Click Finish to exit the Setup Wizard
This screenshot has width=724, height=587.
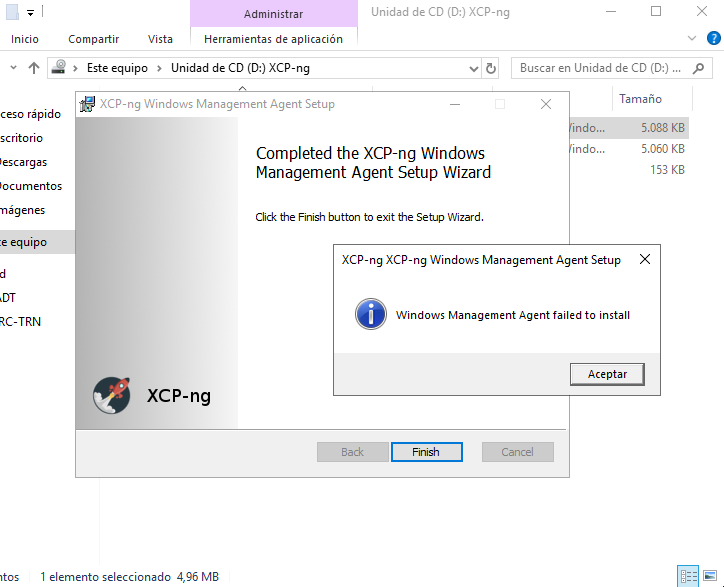pos(426,452)
